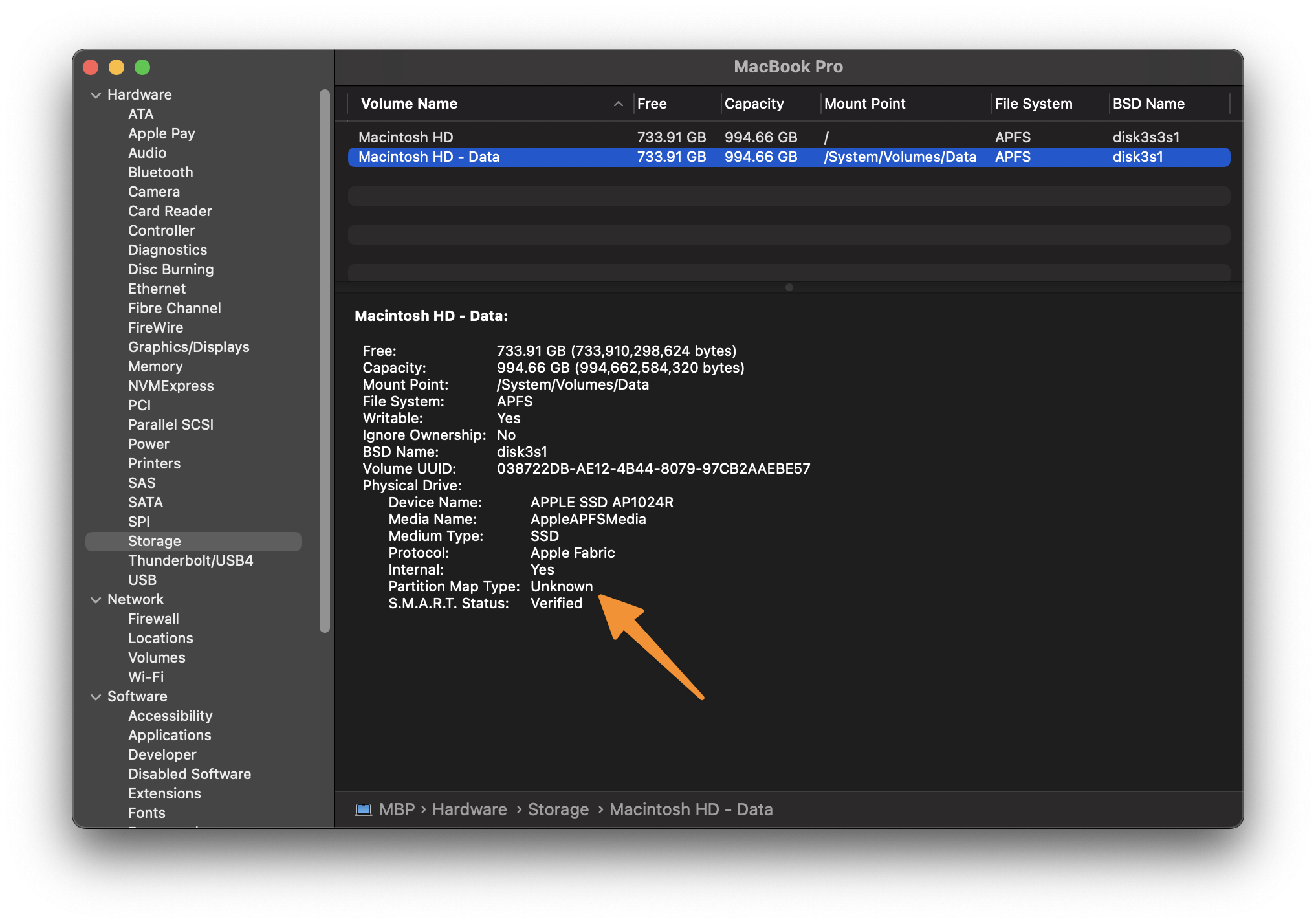This screenshot has height=924, width=1316.
Task: Collapse the Hardware section
Action: point(96,94)
